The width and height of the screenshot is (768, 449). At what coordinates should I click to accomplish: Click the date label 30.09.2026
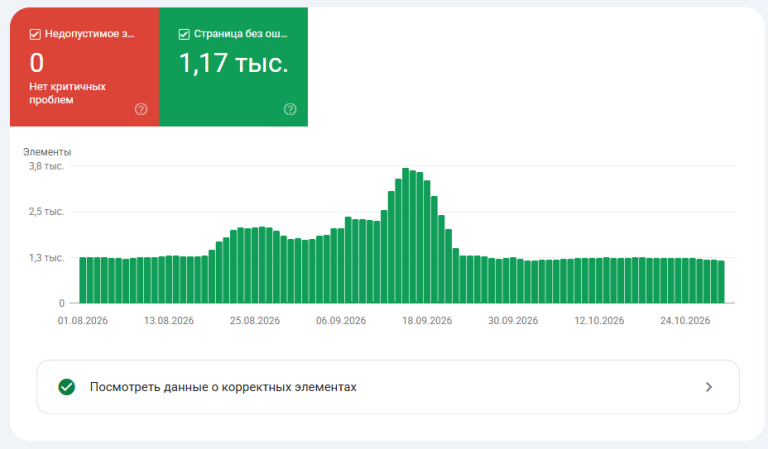(513, 321)
